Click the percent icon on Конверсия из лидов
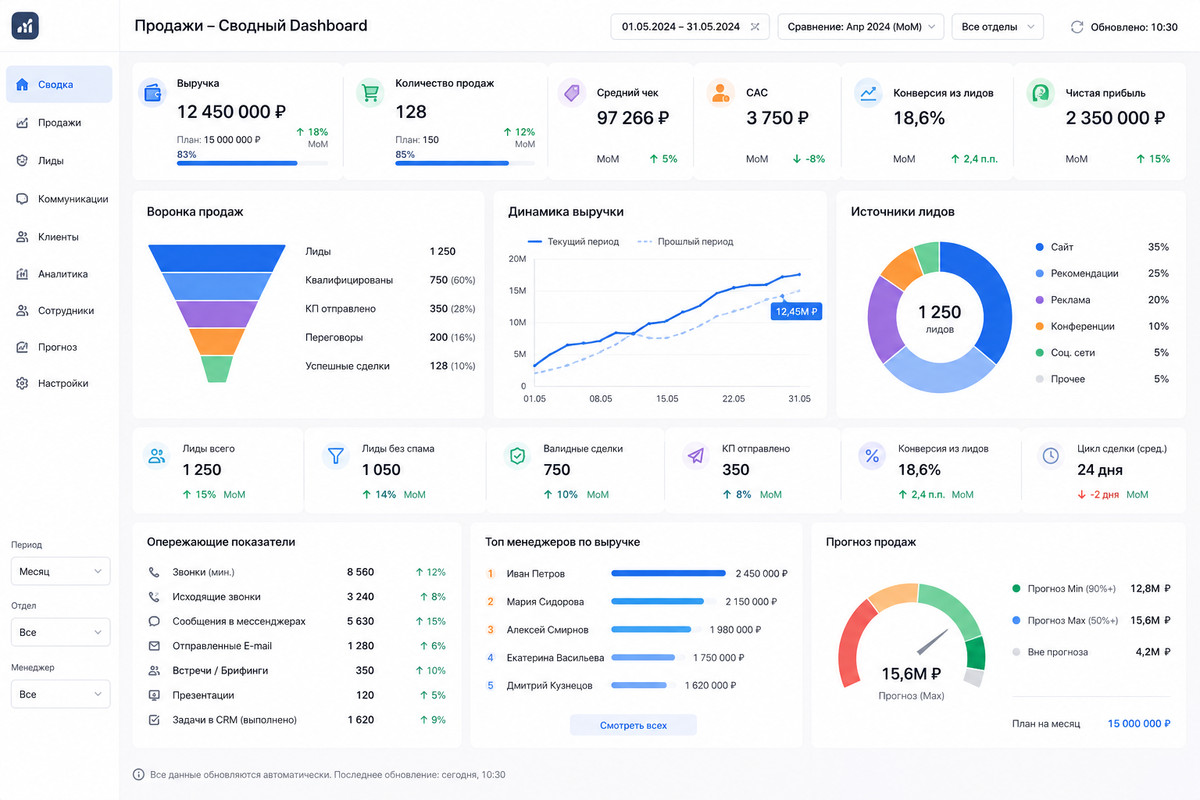 point(872,456)
